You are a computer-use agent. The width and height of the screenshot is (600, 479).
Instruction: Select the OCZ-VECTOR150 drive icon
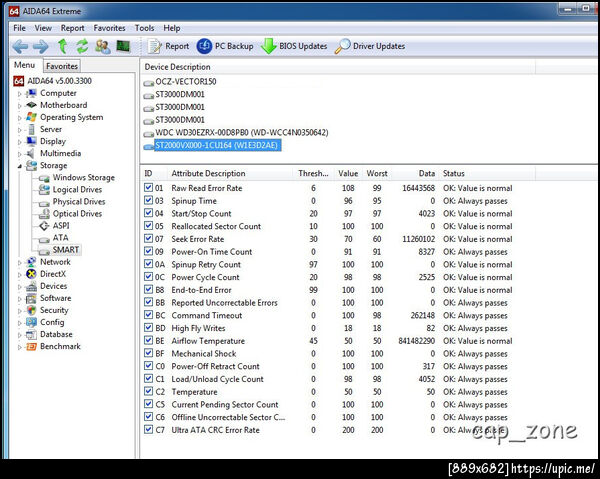pyautogui.click(x=148, y=82)
